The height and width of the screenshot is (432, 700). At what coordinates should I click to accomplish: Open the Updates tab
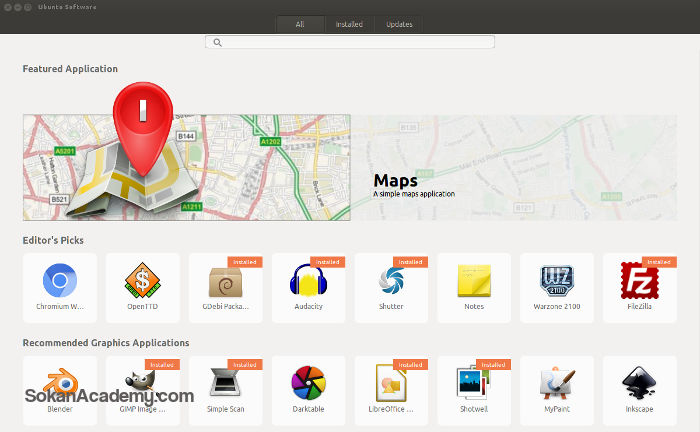(x=399, y=24)
